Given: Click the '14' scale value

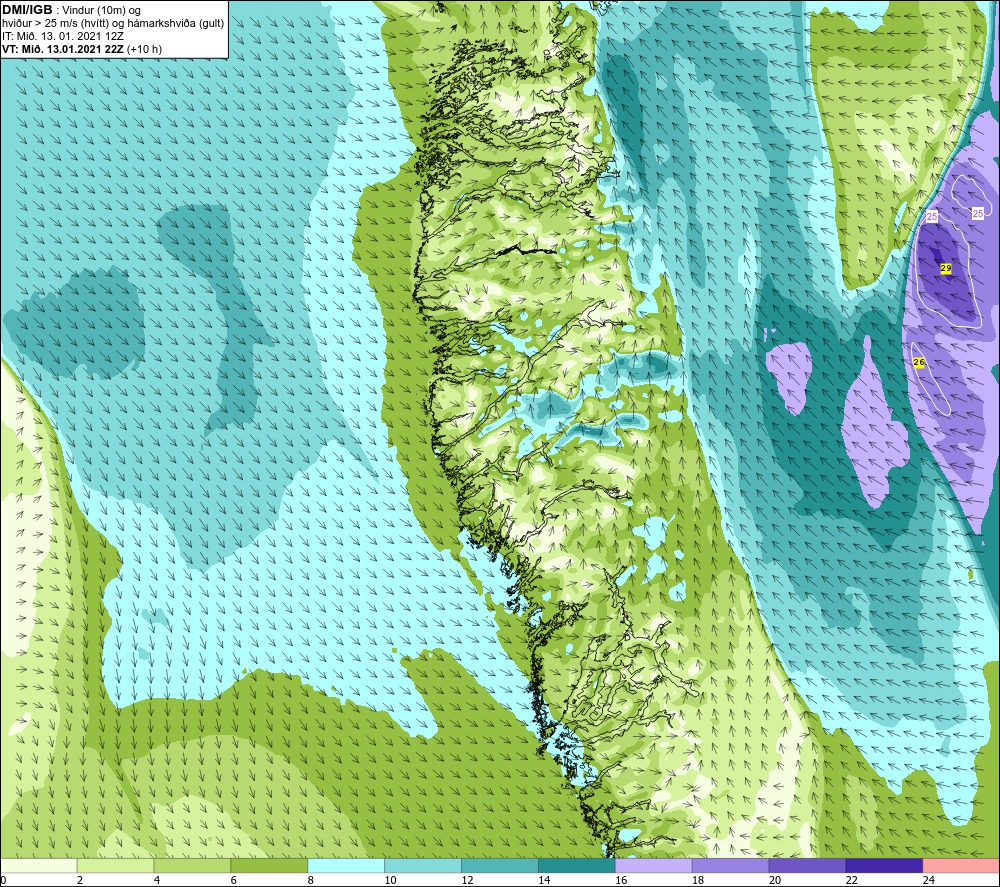Looking at the screenshot, I should (x=544, y=880).
